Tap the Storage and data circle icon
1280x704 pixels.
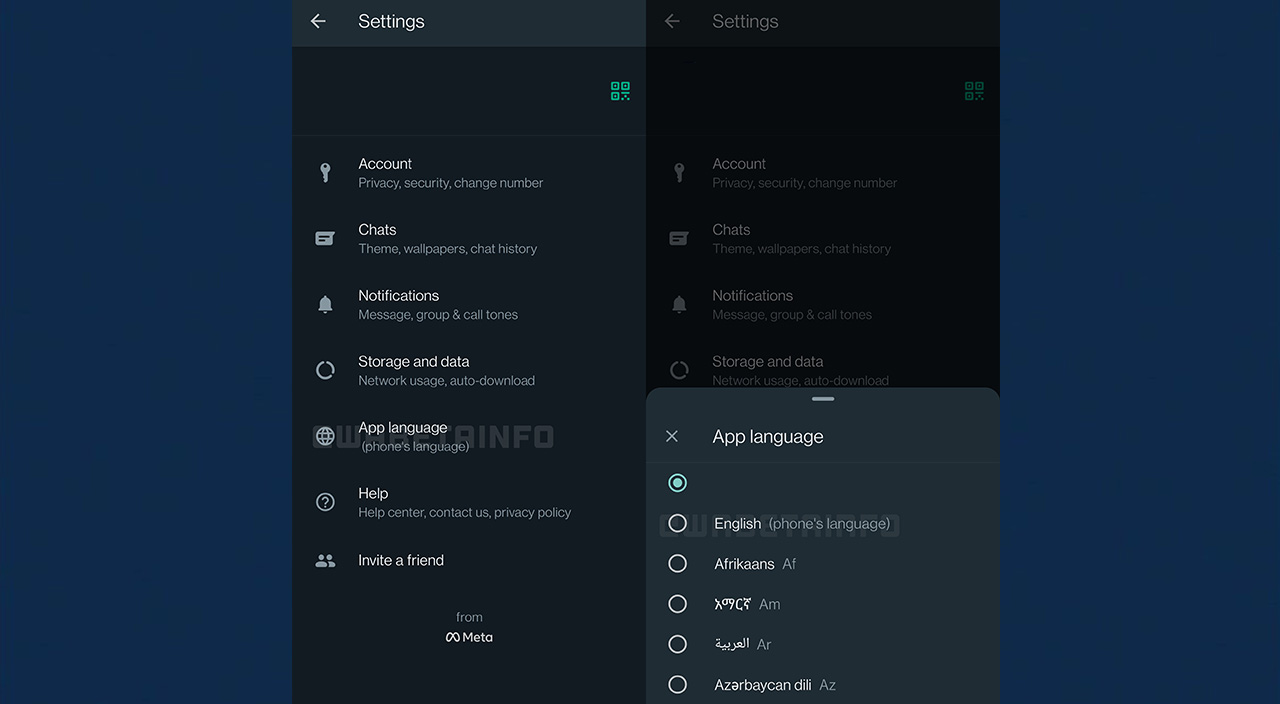pyautogui.click(x=325, y=371)
